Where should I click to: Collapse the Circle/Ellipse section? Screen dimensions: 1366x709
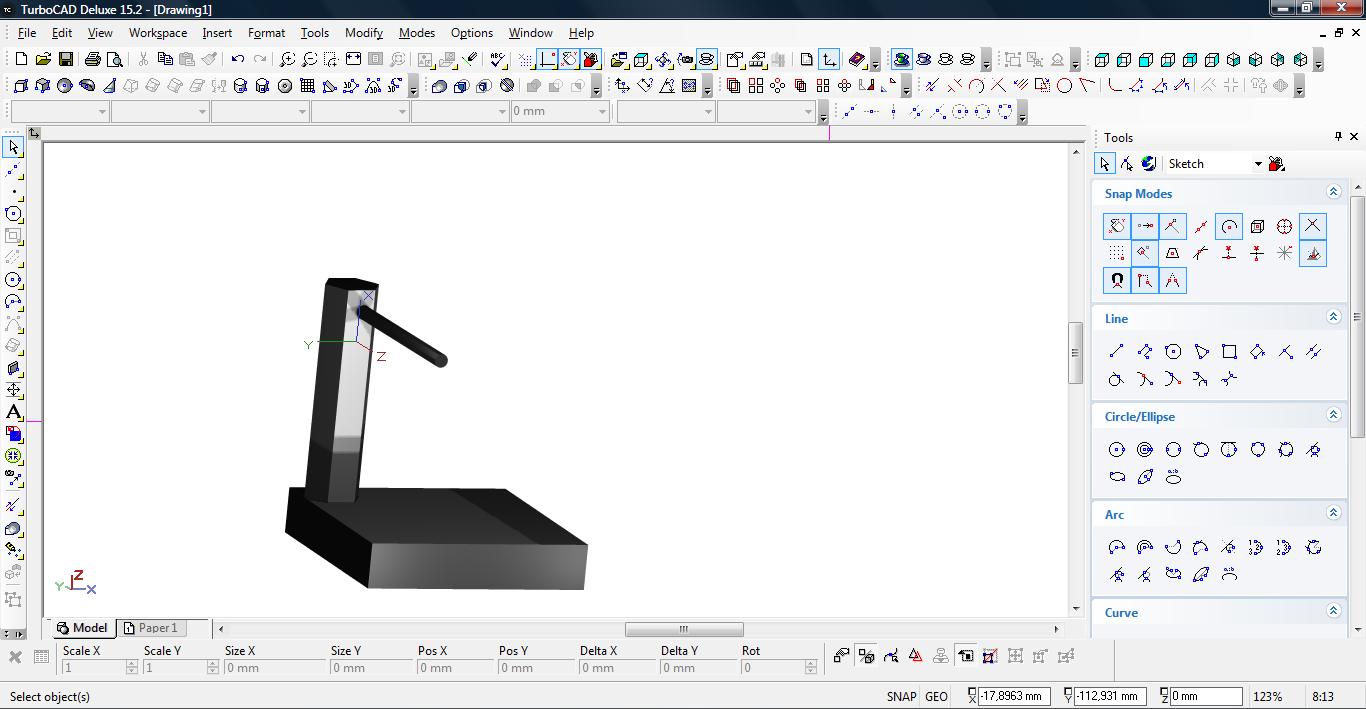coord(1332,415)
